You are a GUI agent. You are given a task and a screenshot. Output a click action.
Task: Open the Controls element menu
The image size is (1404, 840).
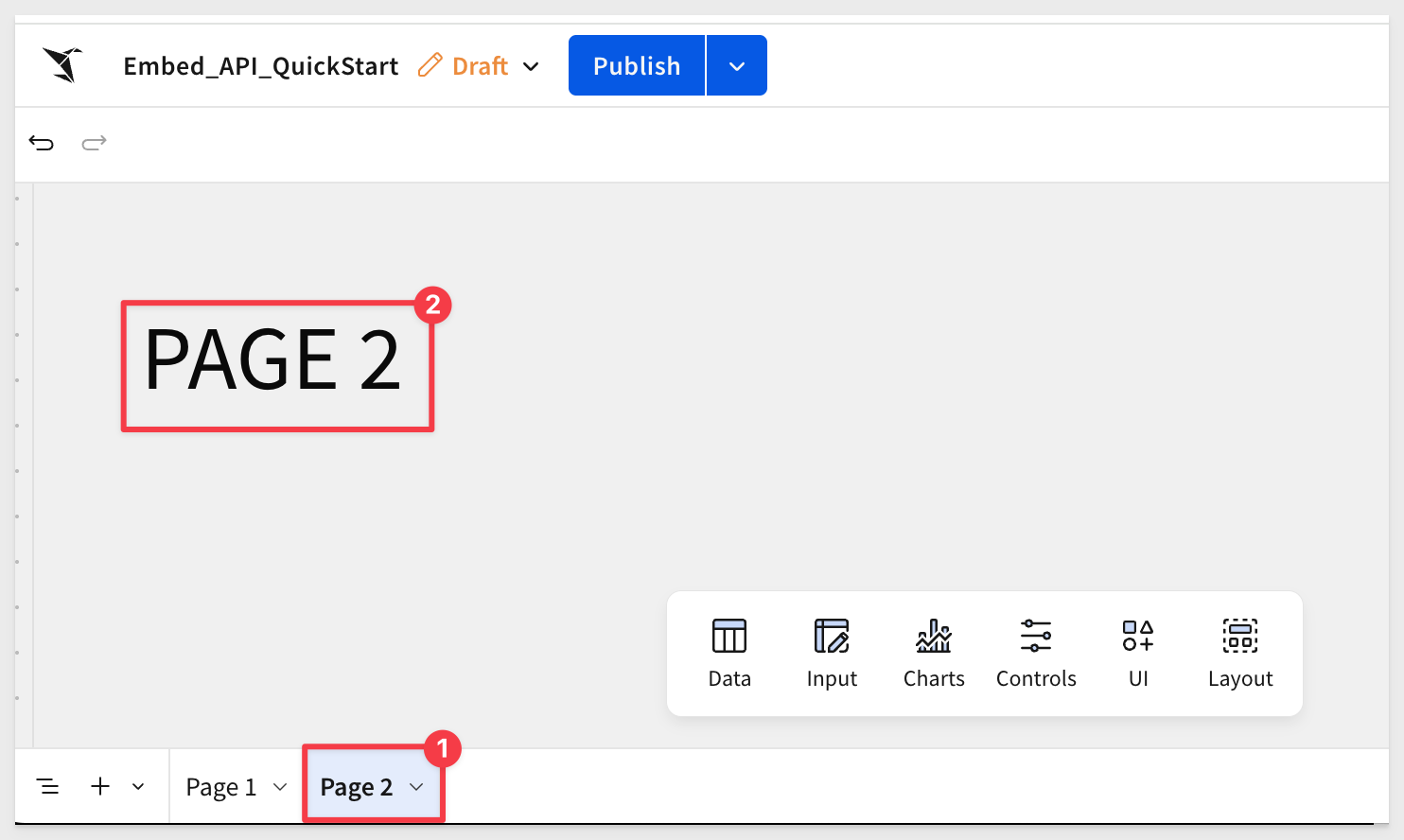pyautogui.click(x=1035, y=653)
